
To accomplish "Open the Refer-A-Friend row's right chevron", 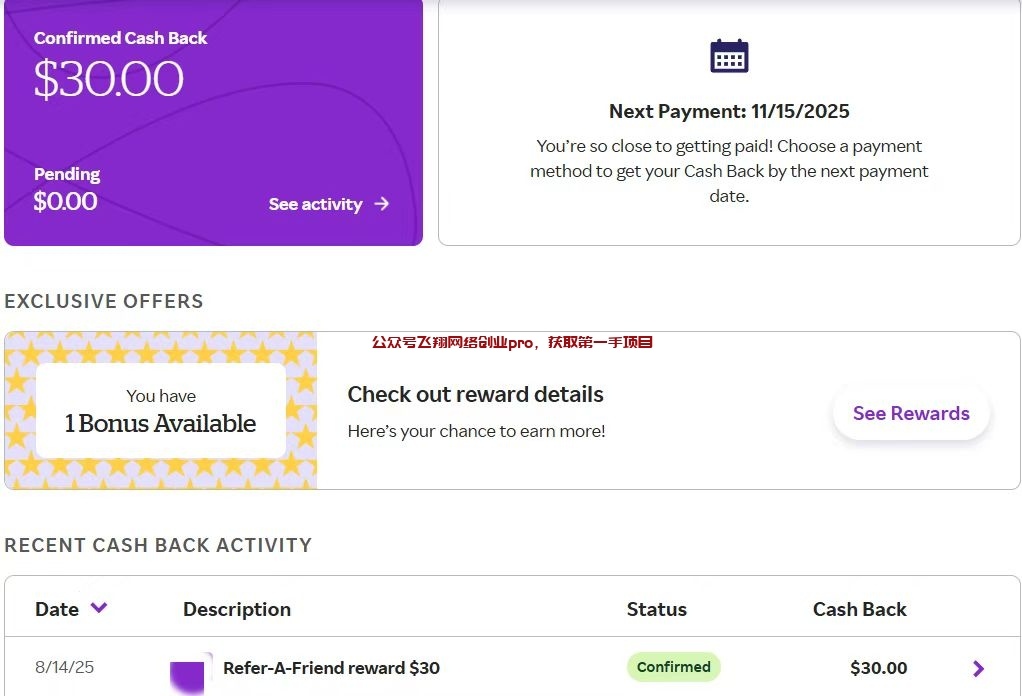I will coord(978,668).
